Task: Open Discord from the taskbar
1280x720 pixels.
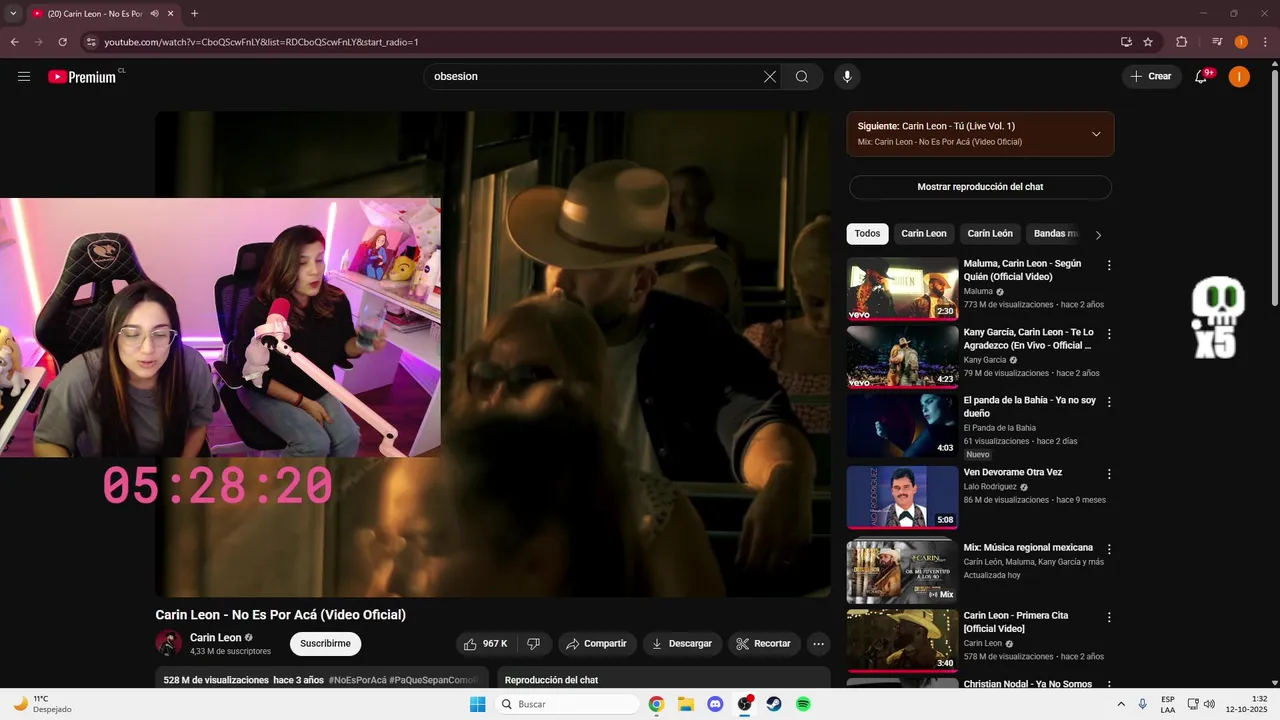Action: (x=715, y=704)
